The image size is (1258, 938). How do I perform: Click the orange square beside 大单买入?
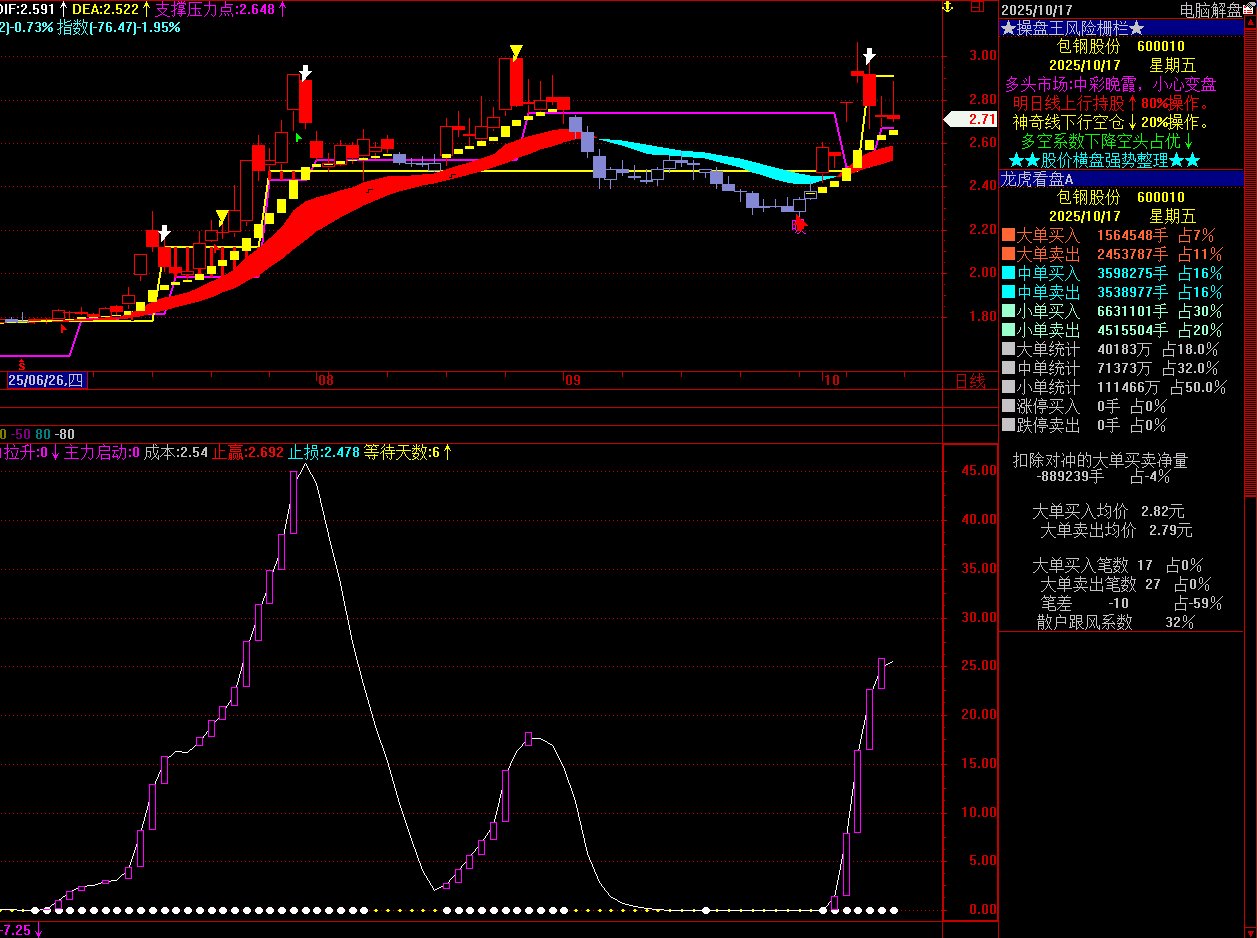[1008, 236]
